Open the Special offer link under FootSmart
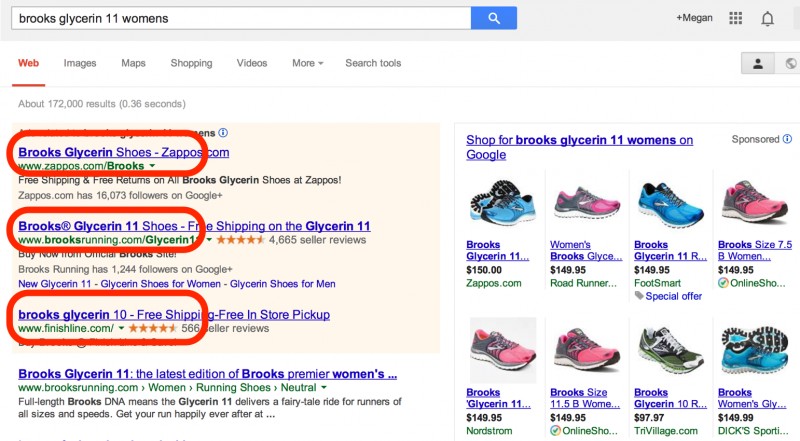Viewport: 800px width, 441px height. pyautogui.click(x=673, y=296)
